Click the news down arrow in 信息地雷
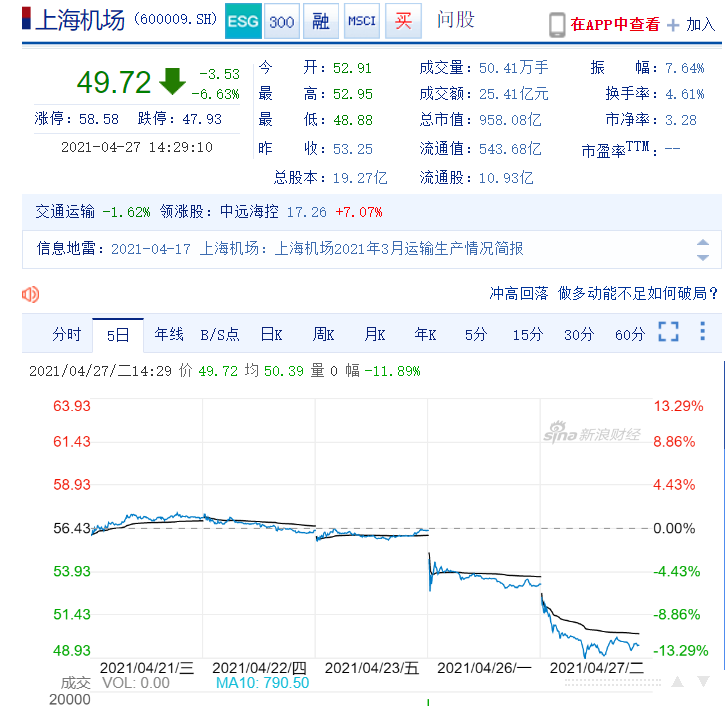This screenshot has height=706, width=725. click(x=703, y=258)
